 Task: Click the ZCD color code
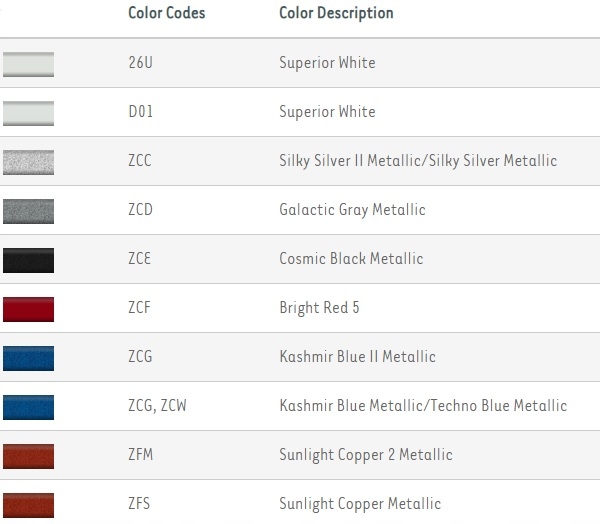tap(140, 210)
